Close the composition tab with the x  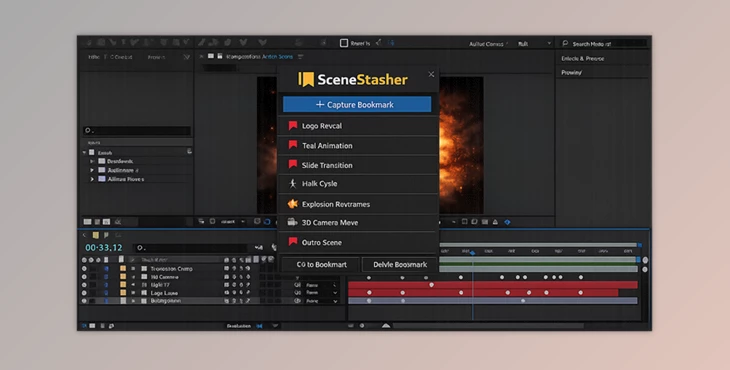pyautogui.click(x=201, y=56)
